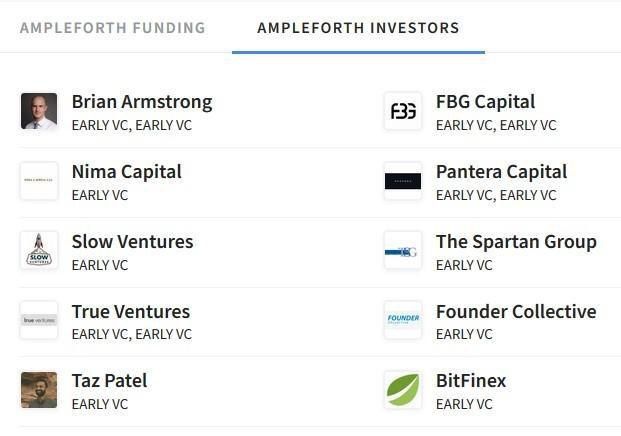Click Brian Armstrong's profile photo
The width and height of the screenshot is (621, 436).
point(39,111)
